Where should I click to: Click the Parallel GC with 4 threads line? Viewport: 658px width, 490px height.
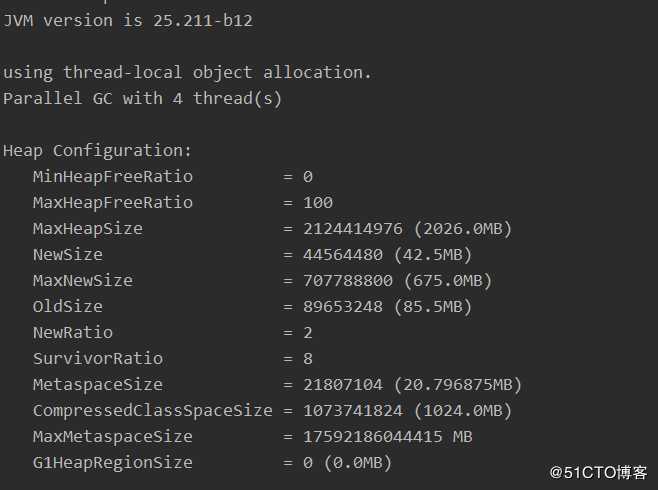click(x=142, y=98)
